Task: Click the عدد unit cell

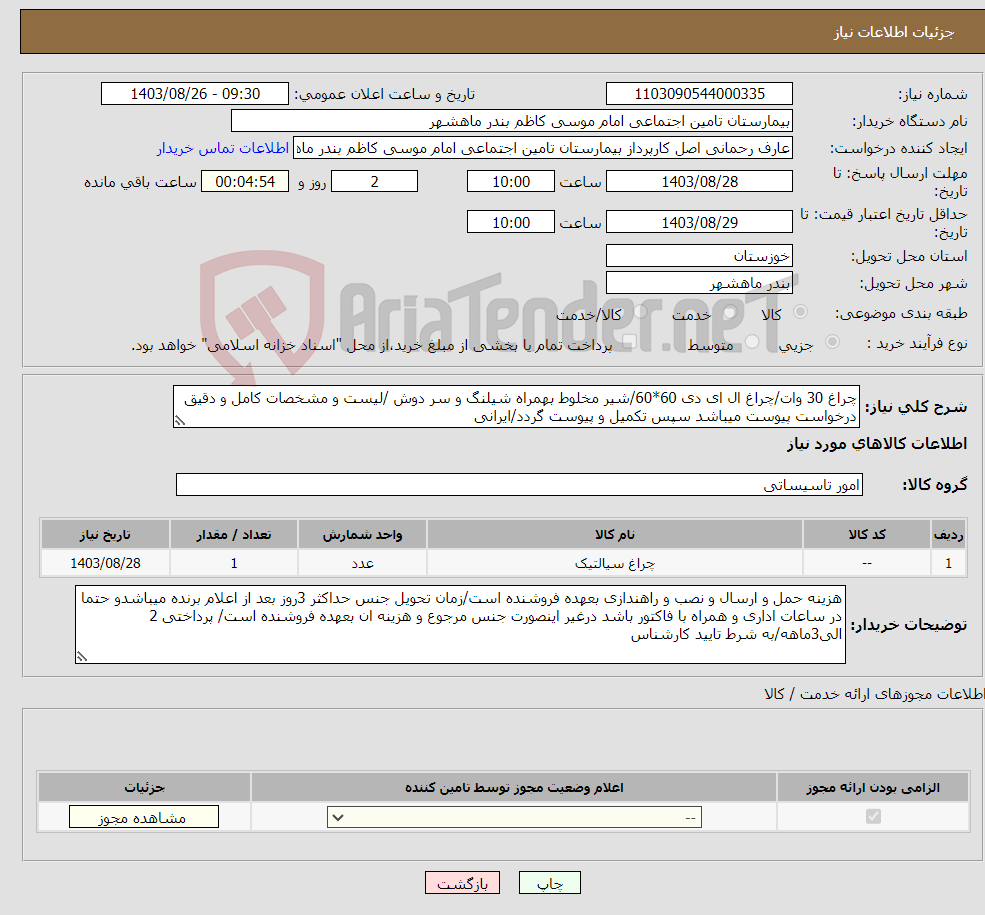Action: click(362, 563)
